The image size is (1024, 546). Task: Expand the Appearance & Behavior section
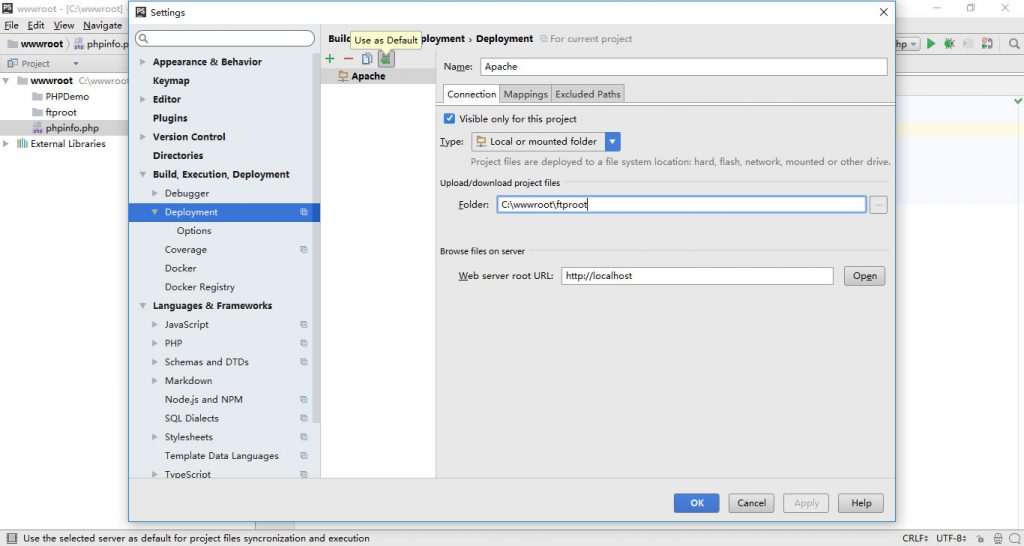[142, 61]
